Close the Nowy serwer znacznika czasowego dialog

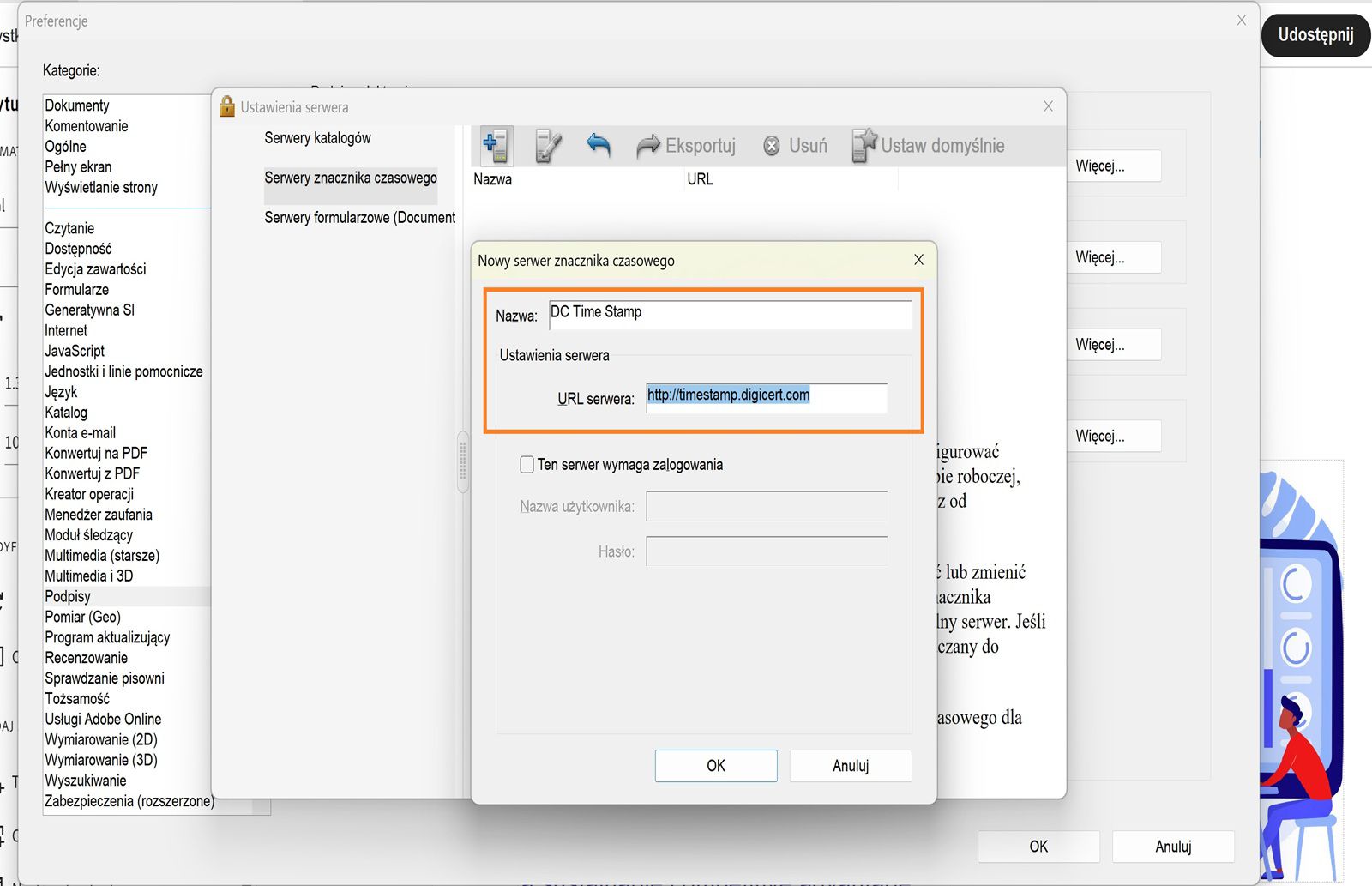tap(918, 260)
